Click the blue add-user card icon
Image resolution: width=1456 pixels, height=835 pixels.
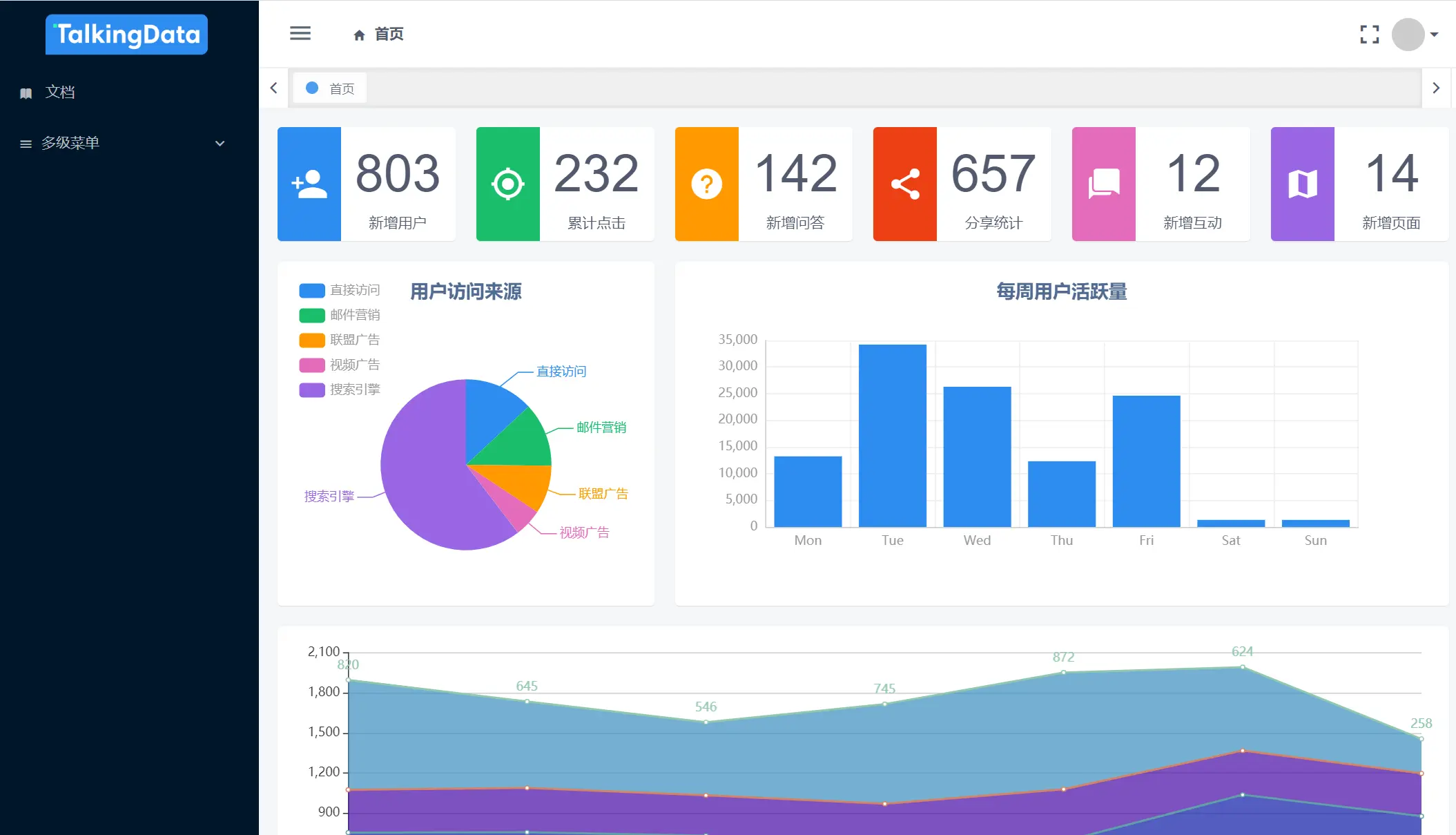(309, 184)
